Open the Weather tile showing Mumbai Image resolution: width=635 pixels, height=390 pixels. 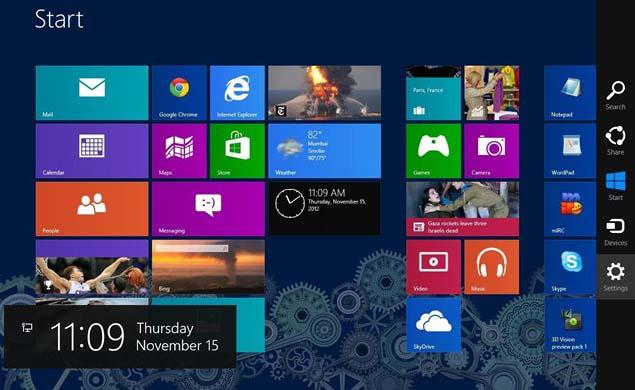tap(324, 151)
